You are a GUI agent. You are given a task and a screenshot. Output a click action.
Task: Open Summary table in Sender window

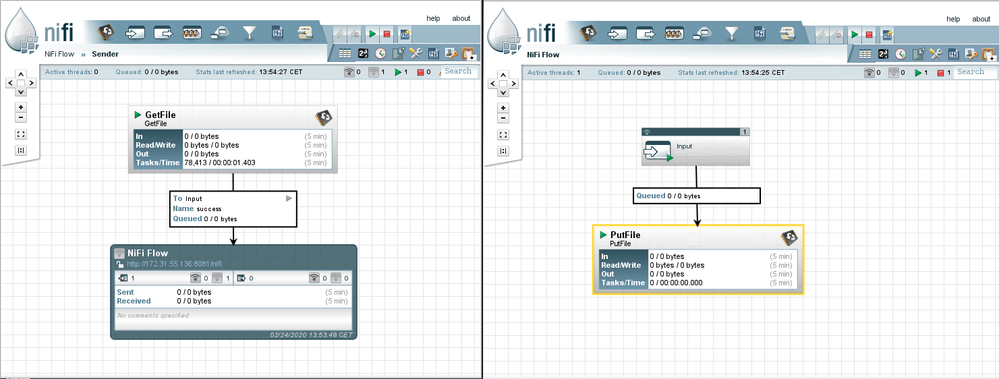(x=345, y=54)
